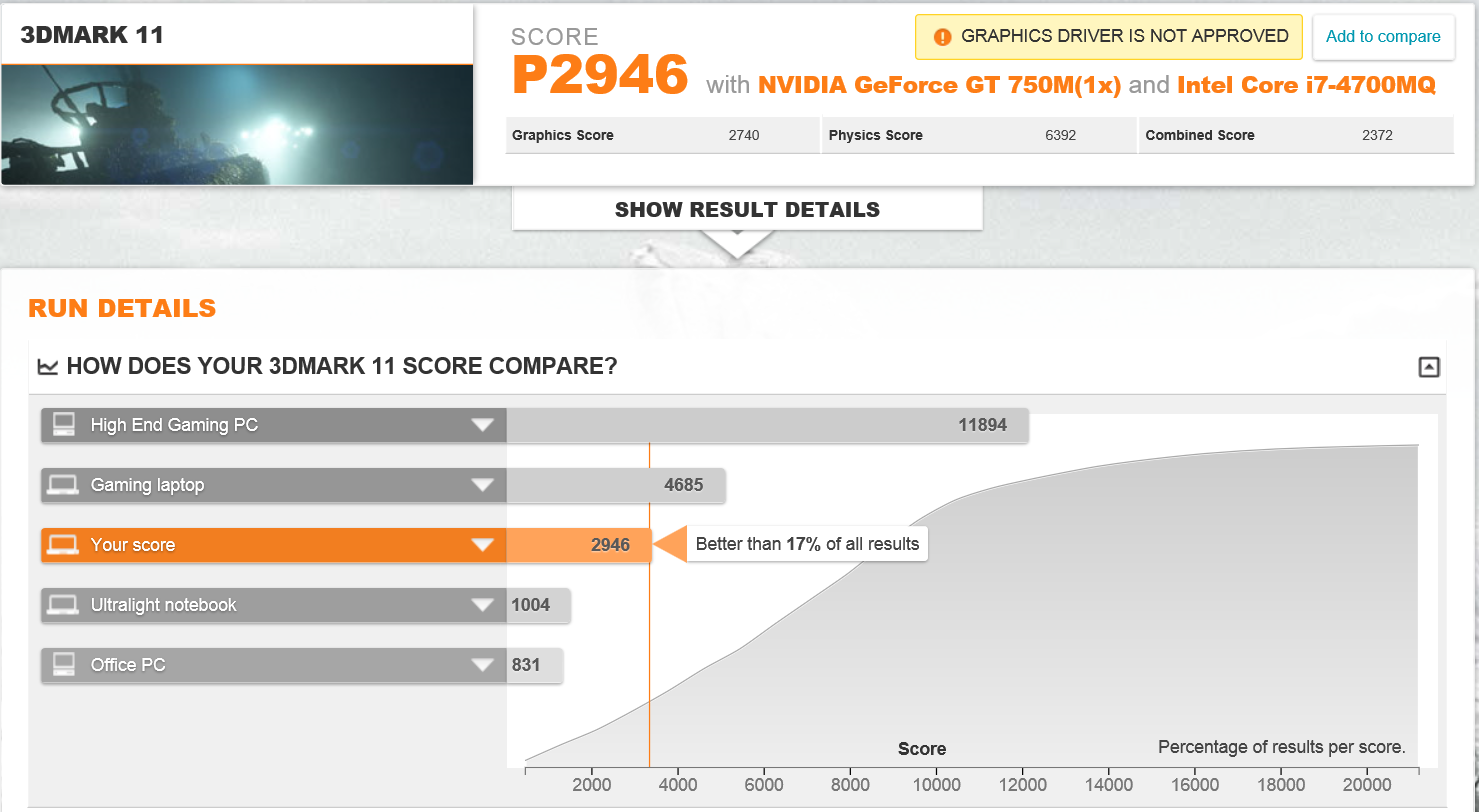Click the chart icon beside score comparison heading
This screenshot has width=1479, height=812.
pyautogui.click(x=47, y=367)
